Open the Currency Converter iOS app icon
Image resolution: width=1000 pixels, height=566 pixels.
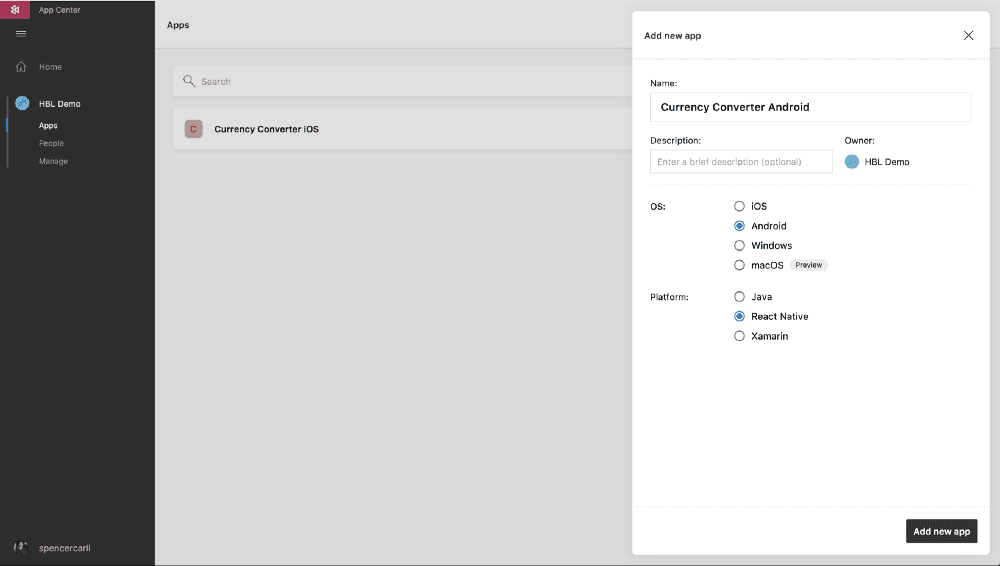[x=193, y=129]
